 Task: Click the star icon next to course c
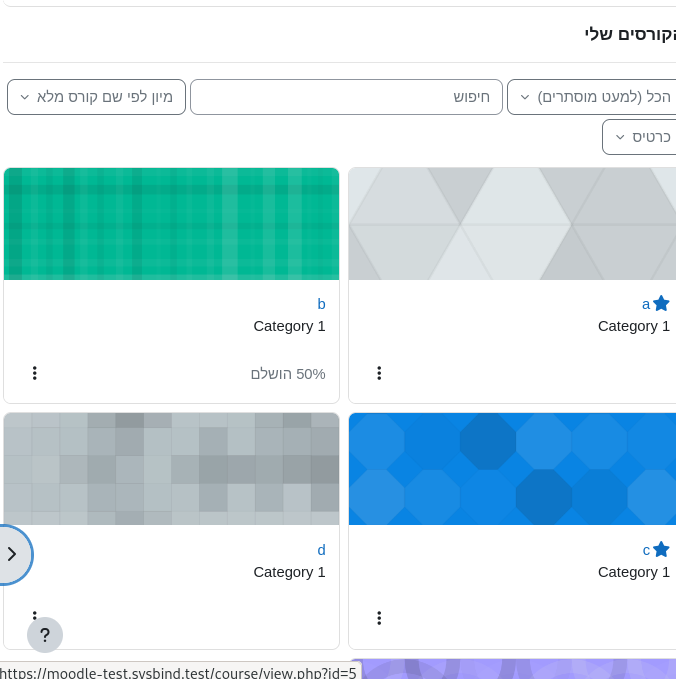click(x=661, y=550)
